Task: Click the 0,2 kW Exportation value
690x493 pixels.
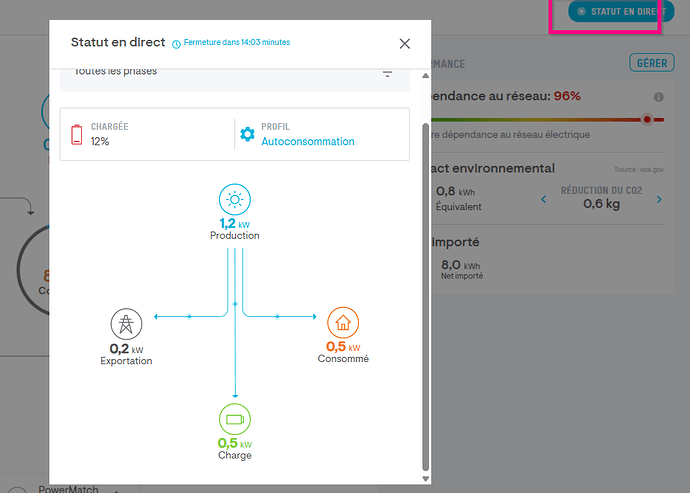Action: pos(126,349)
